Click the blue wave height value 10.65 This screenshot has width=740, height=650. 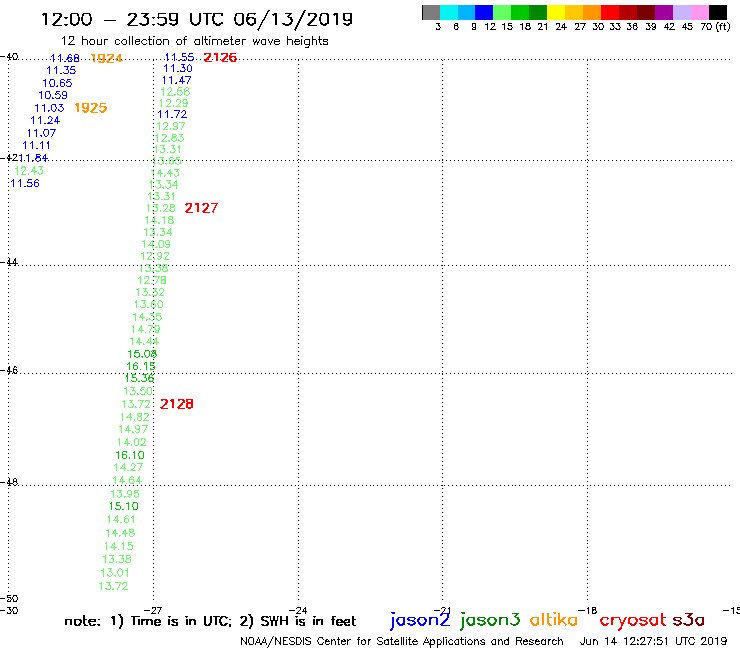point(57,83)
